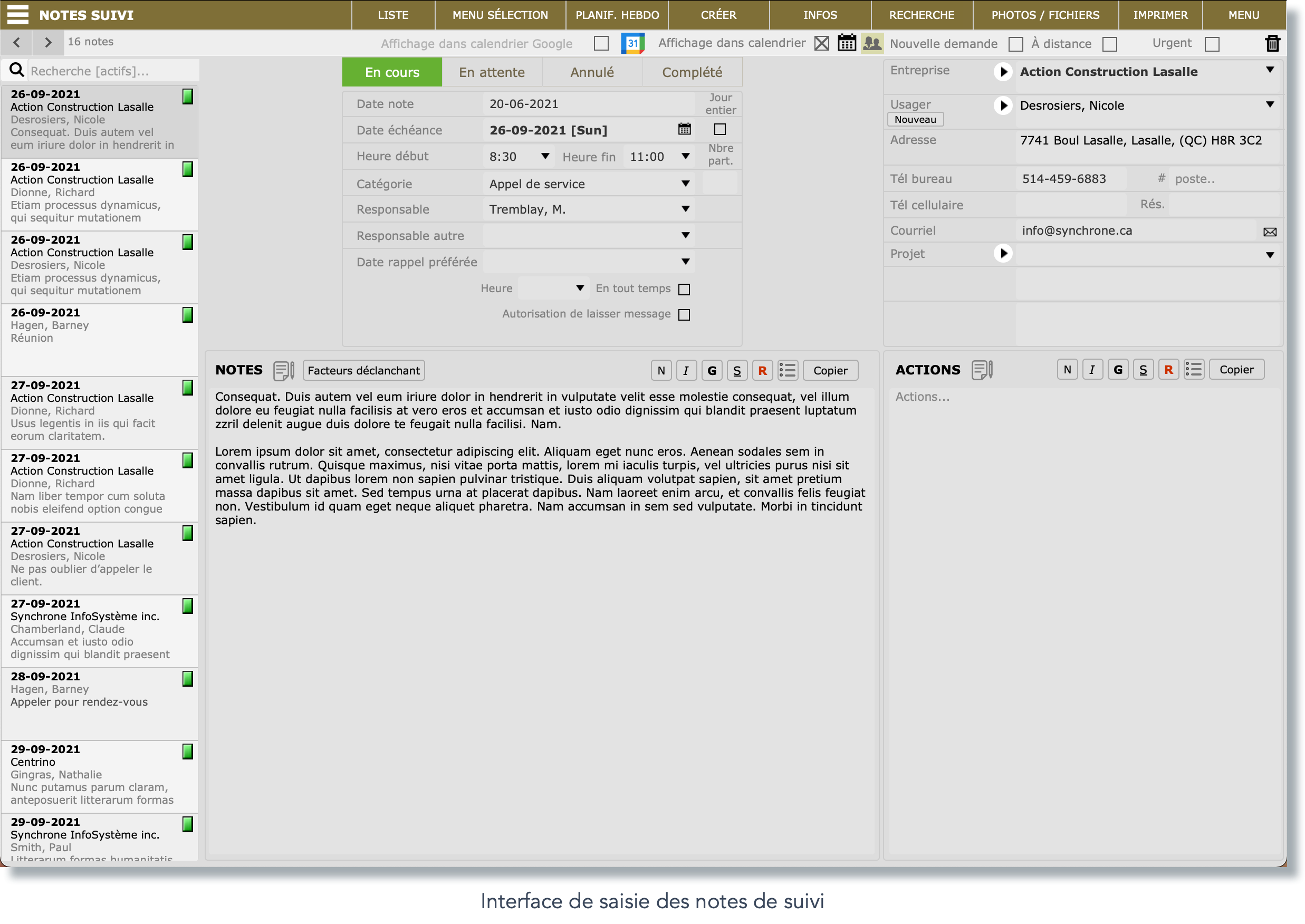
Task: Expand the Catégorie dropdown
Action: 685,183
